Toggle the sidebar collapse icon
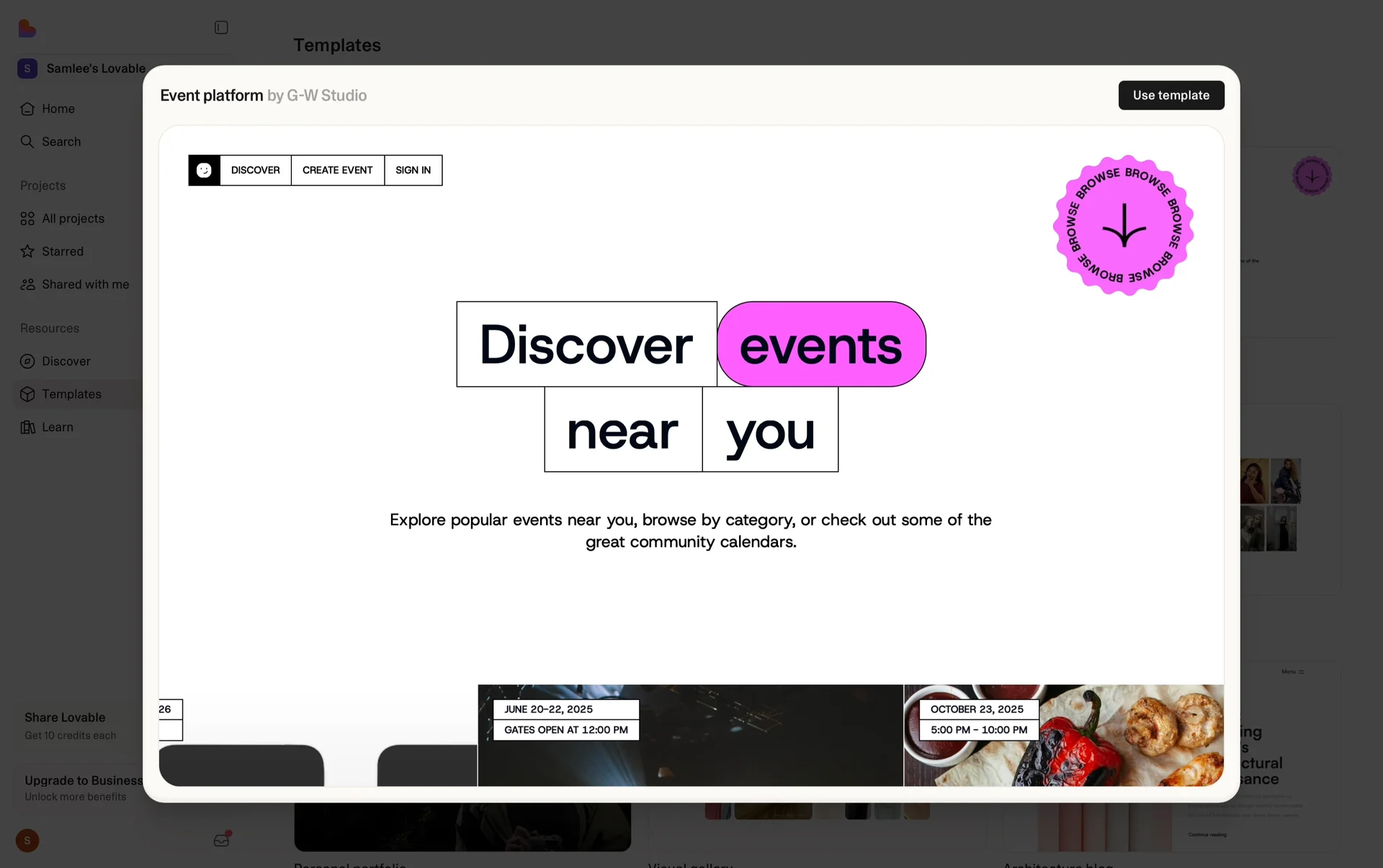1383x868 pixels. pos(221,27)
